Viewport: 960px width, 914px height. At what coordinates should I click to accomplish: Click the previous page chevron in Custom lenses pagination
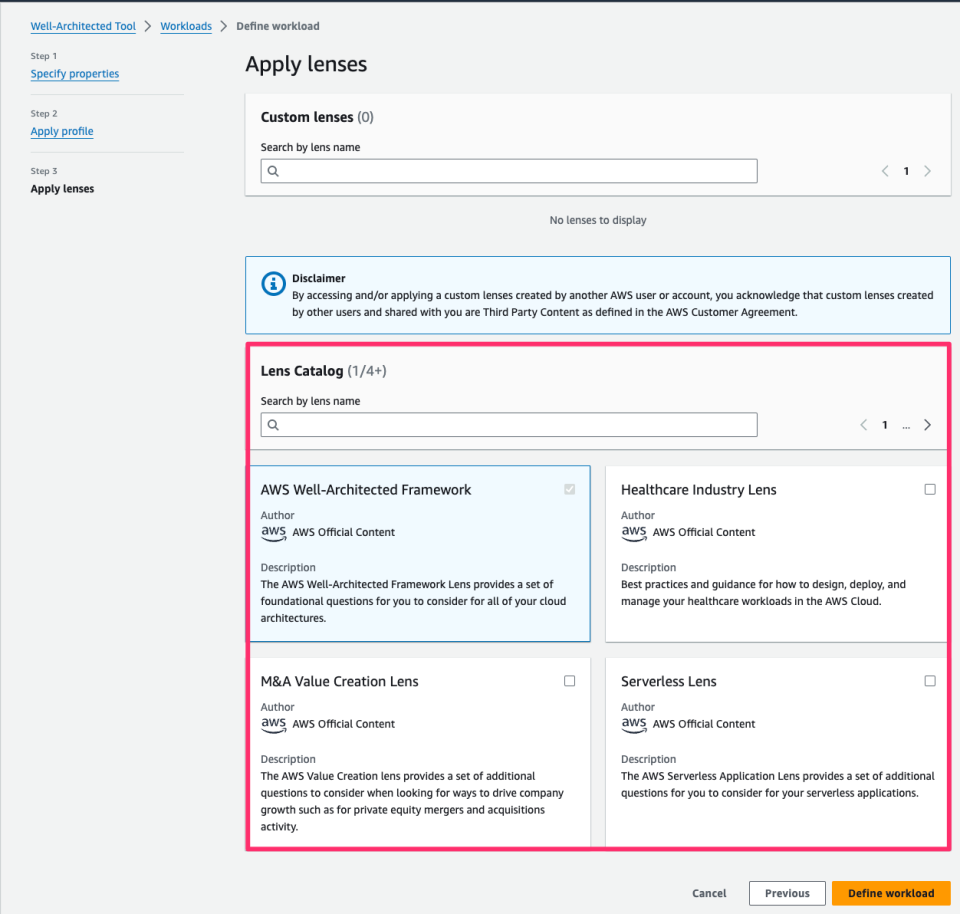coord(884,171)
